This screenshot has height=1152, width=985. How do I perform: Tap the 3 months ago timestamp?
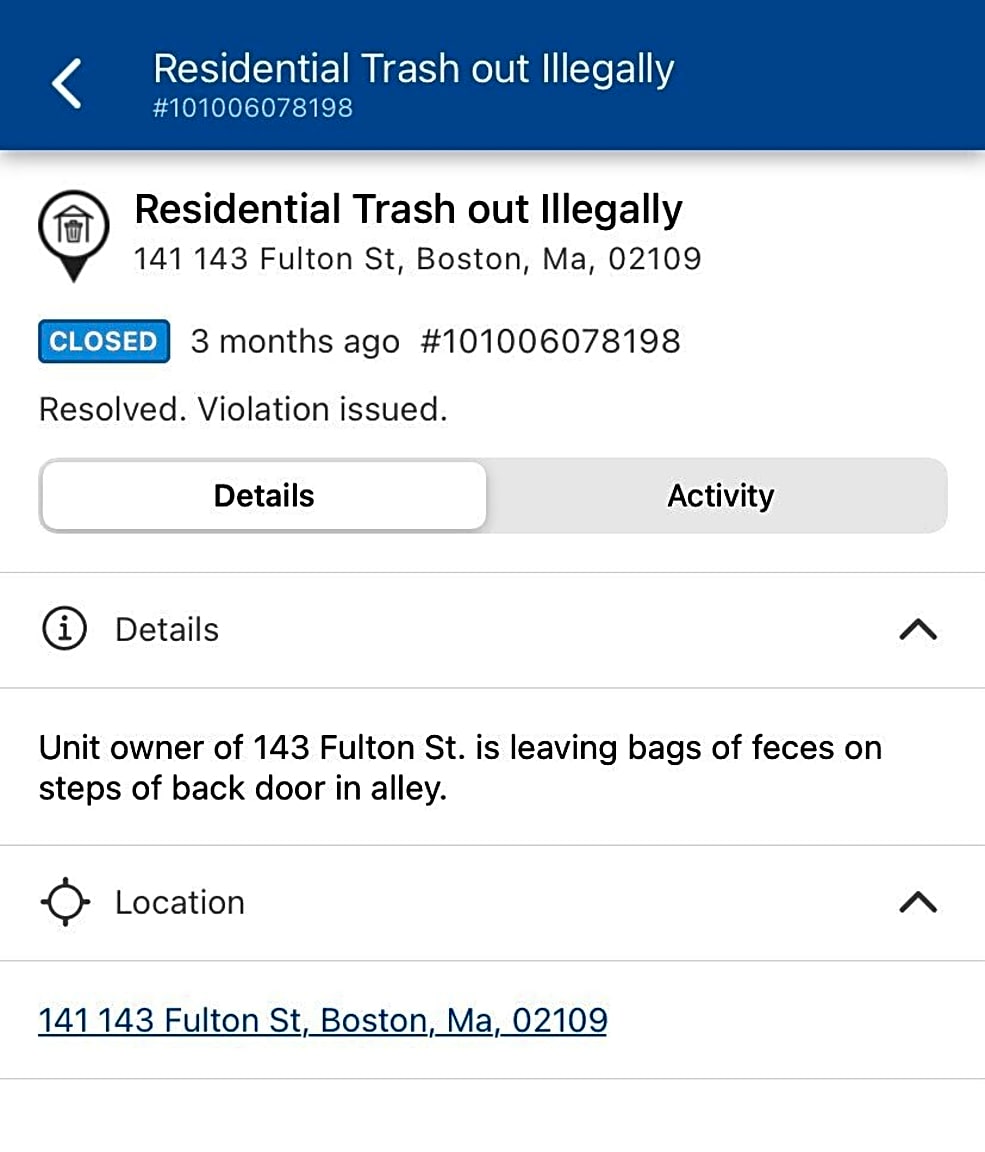click(295, 342)
